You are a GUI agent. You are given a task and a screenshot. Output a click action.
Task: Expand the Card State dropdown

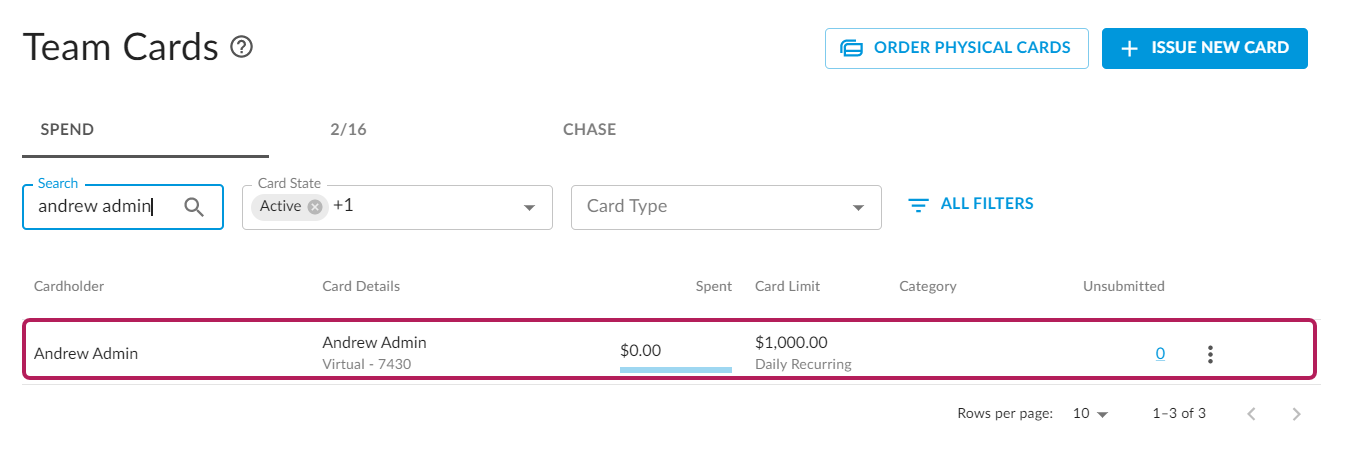click(x=529, y=208)
